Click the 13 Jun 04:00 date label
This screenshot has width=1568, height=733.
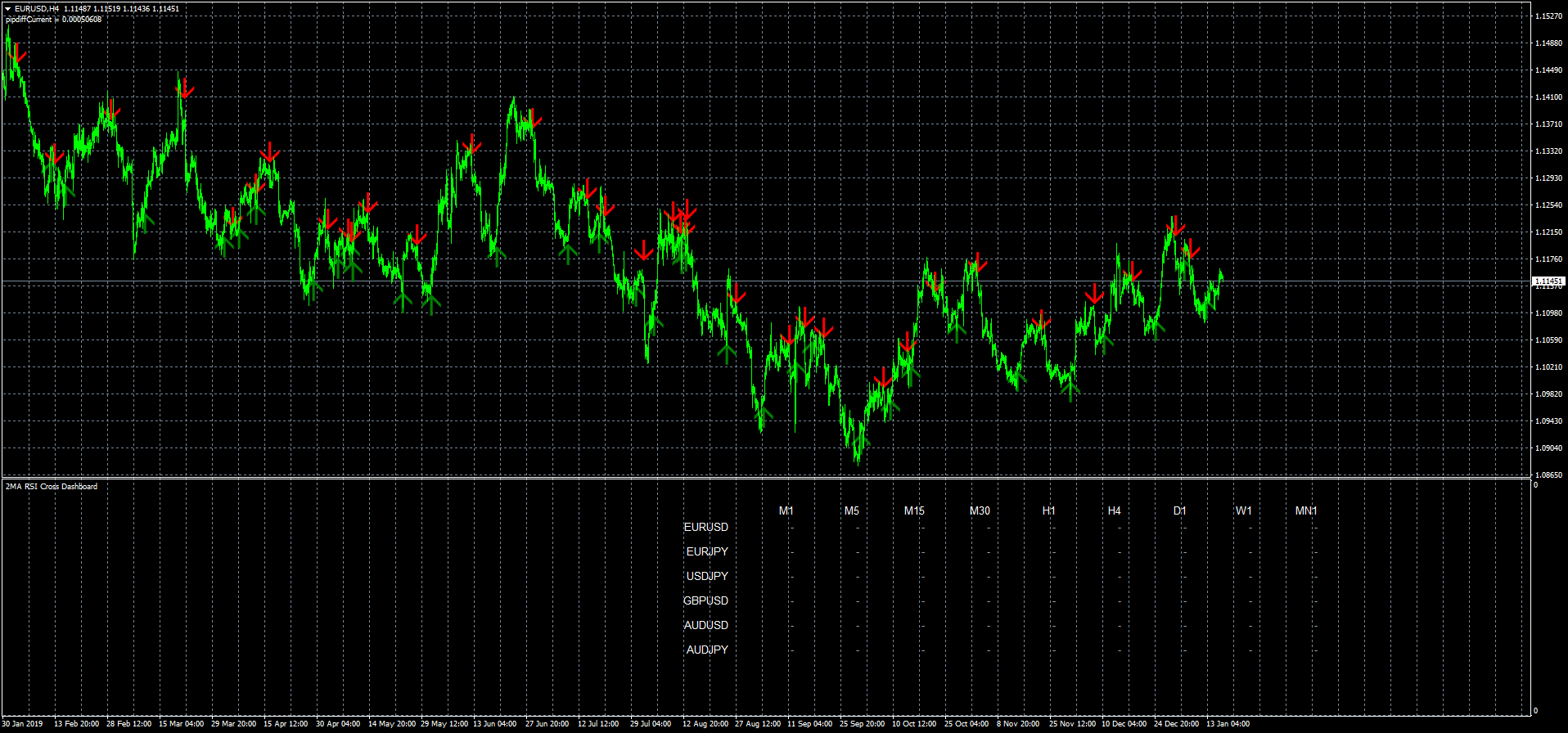(x=495, y=724)
